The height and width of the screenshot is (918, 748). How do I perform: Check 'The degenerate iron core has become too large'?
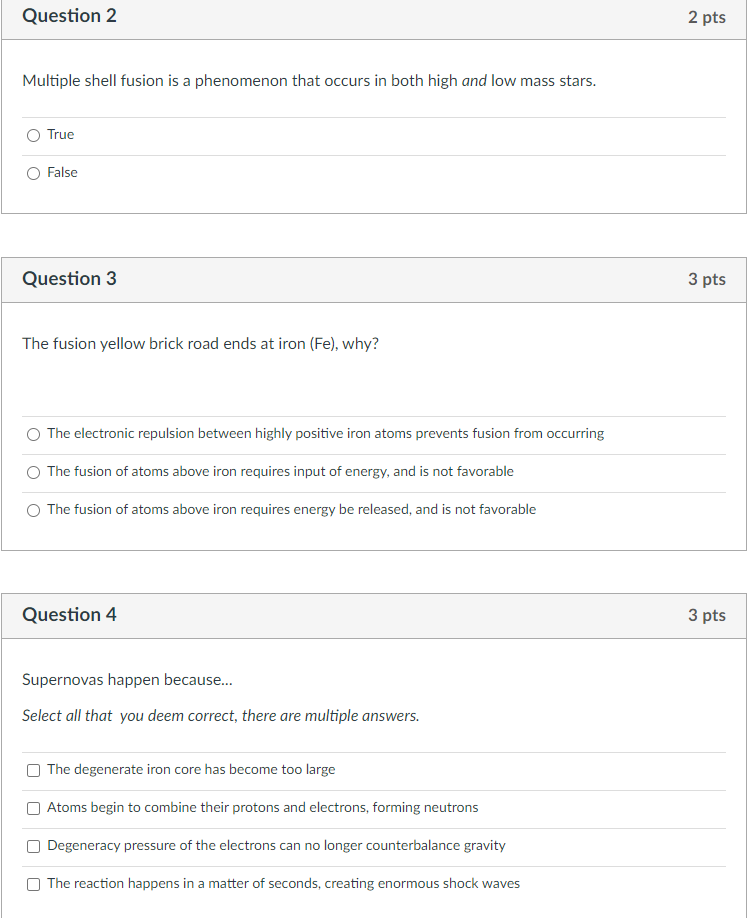coord(33,770)
